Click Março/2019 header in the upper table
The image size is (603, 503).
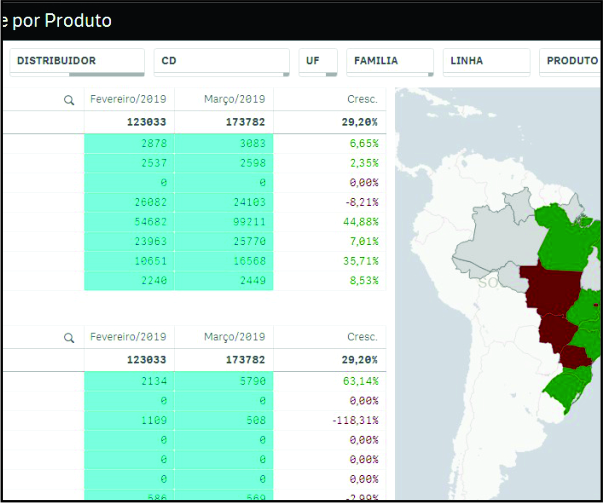click(236, 99)
